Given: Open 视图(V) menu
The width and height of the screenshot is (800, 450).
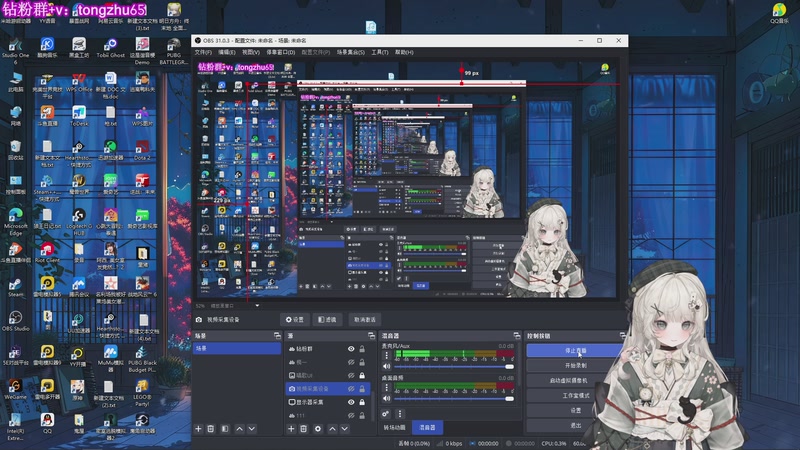Looking at the screenshot, I should 251,53.
